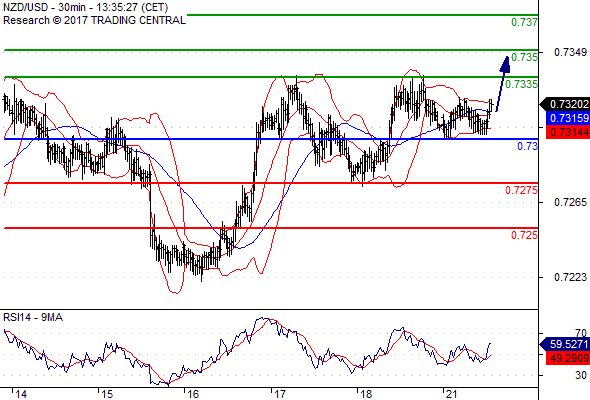
Task: Click the Research © 2017 TRADING CENTRAL text
Action: (94, 20)
